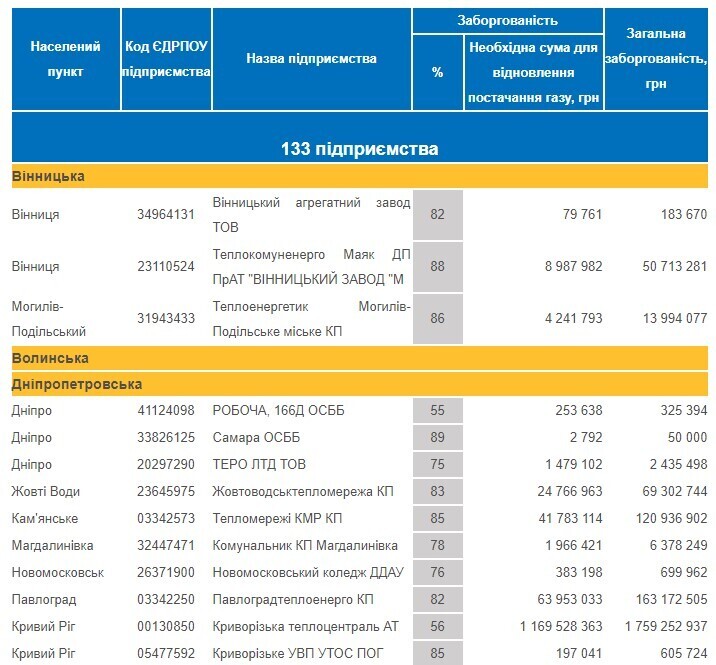
Task: Click EDRPOU code 41124098
Action: click(165, 411)
